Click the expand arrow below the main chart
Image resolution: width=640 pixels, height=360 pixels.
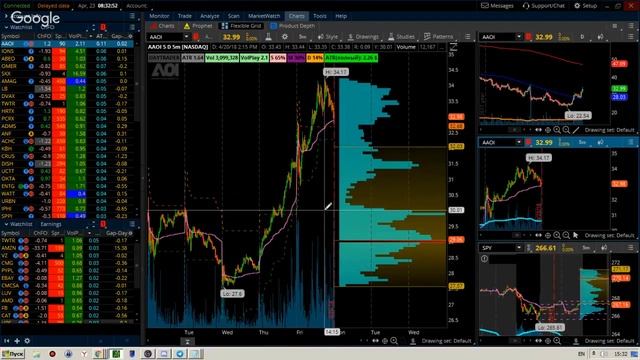pos(187,342)
